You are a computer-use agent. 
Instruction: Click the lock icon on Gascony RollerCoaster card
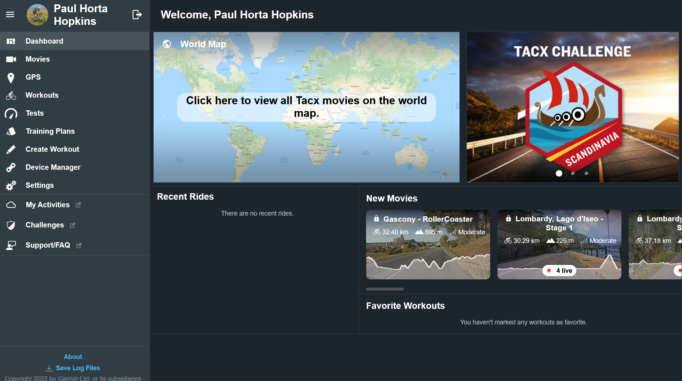pyautogui.click(x=376, y=219)
